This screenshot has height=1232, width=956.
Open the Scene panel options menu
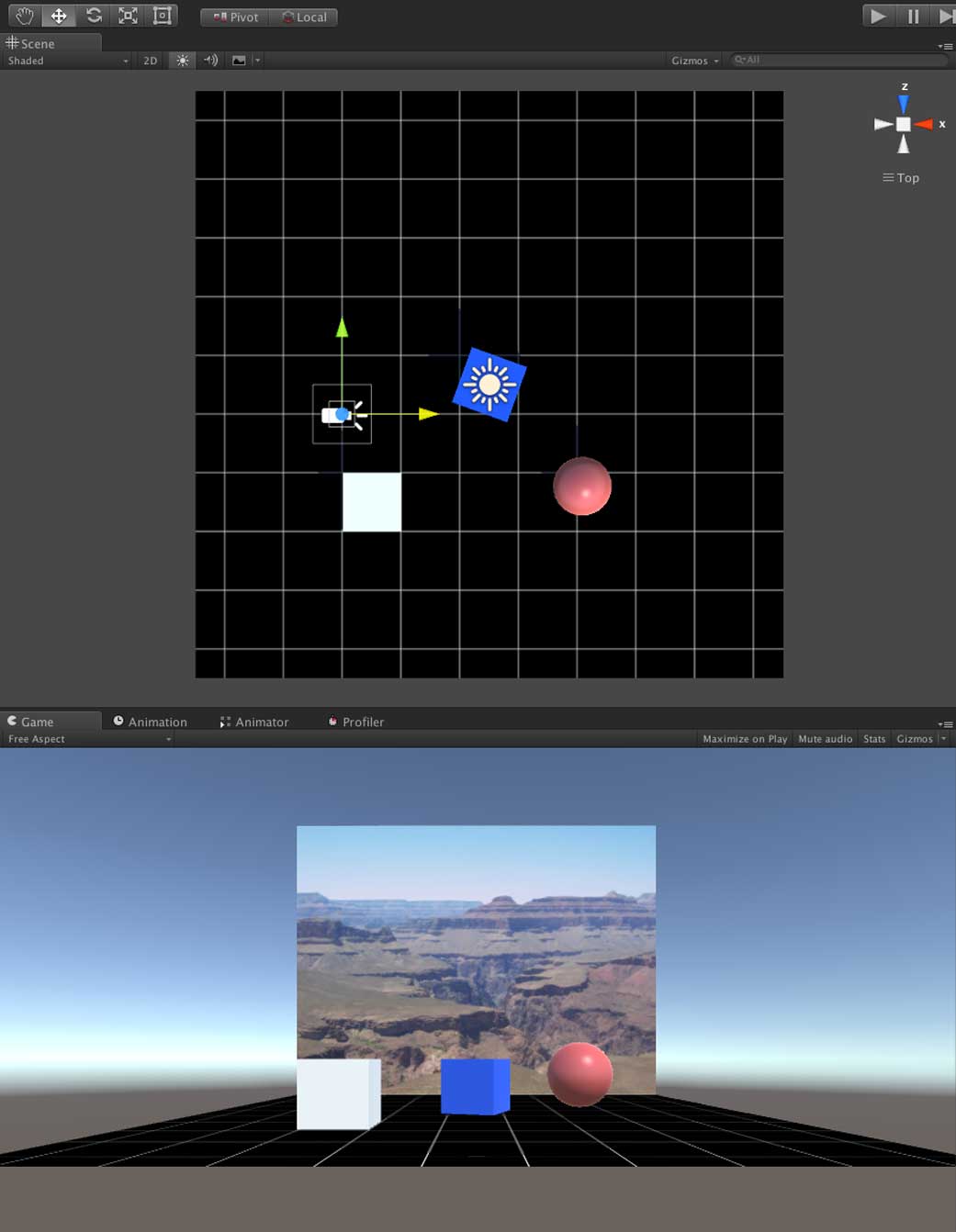click(x=945, y=46)
